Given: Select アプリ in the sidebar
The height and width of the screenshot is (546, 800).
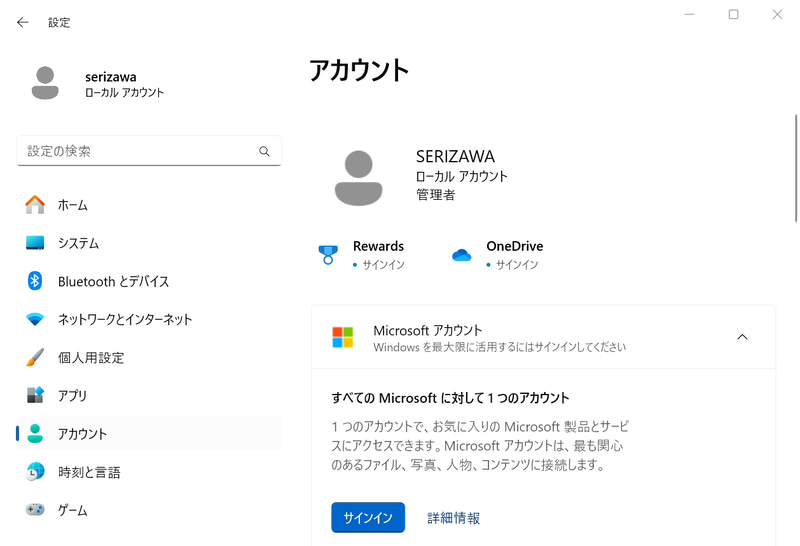Looking at the screenshot, I should pyautogui.click(x=149, y=395).
